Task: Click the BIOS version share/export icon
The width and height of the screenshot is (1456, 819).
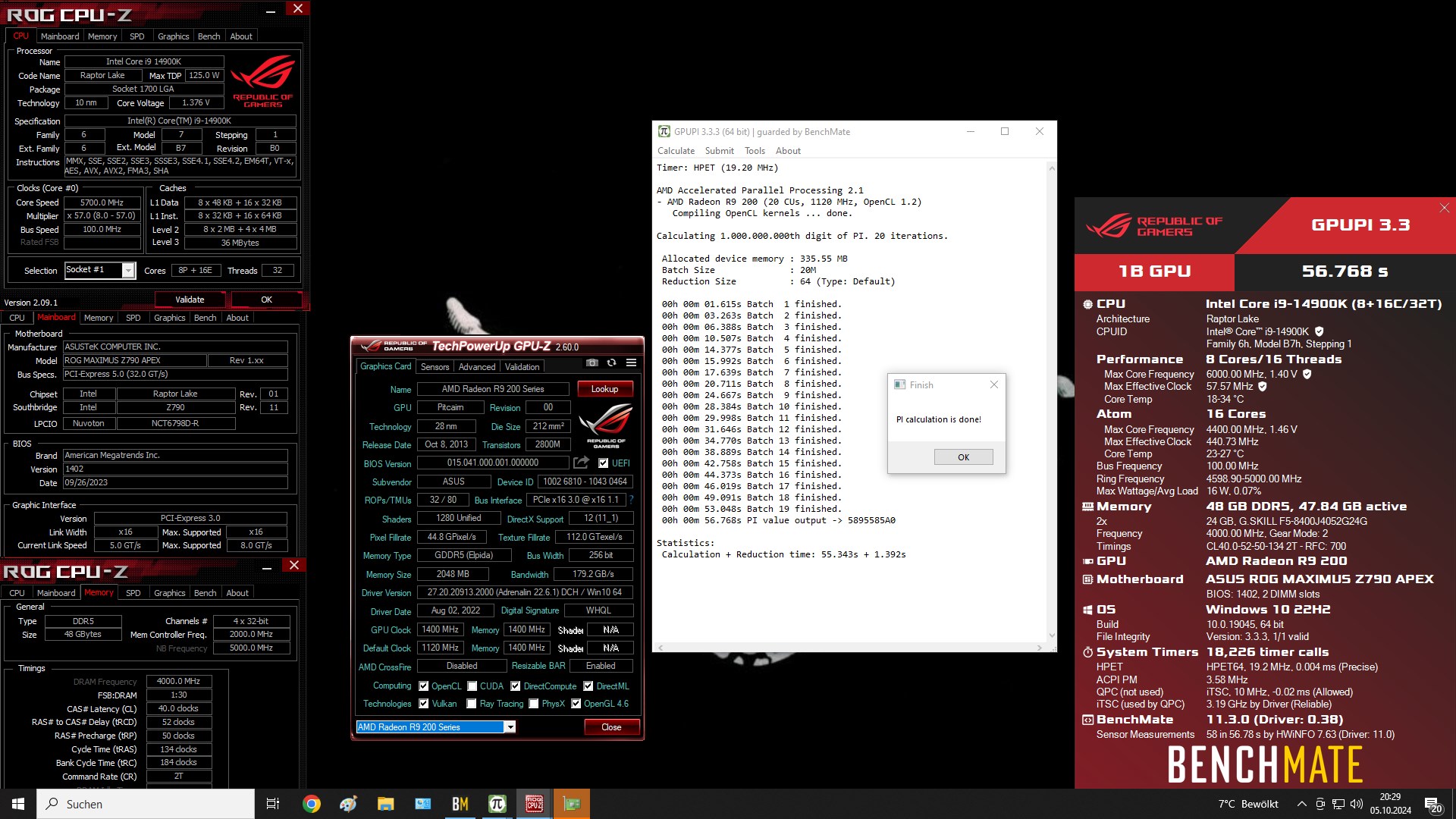Action: (x=582, y=463)
